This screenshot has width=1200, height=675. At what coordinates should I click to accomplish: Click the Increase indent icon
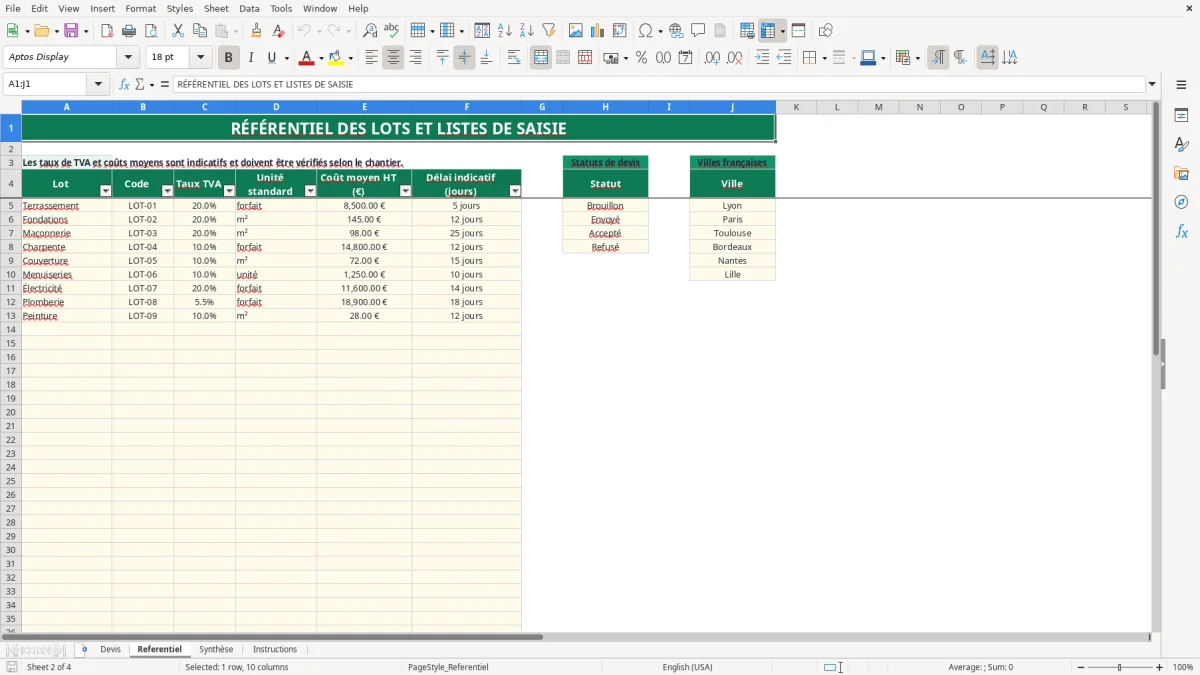pyautogui.click(x=762, y=58)
